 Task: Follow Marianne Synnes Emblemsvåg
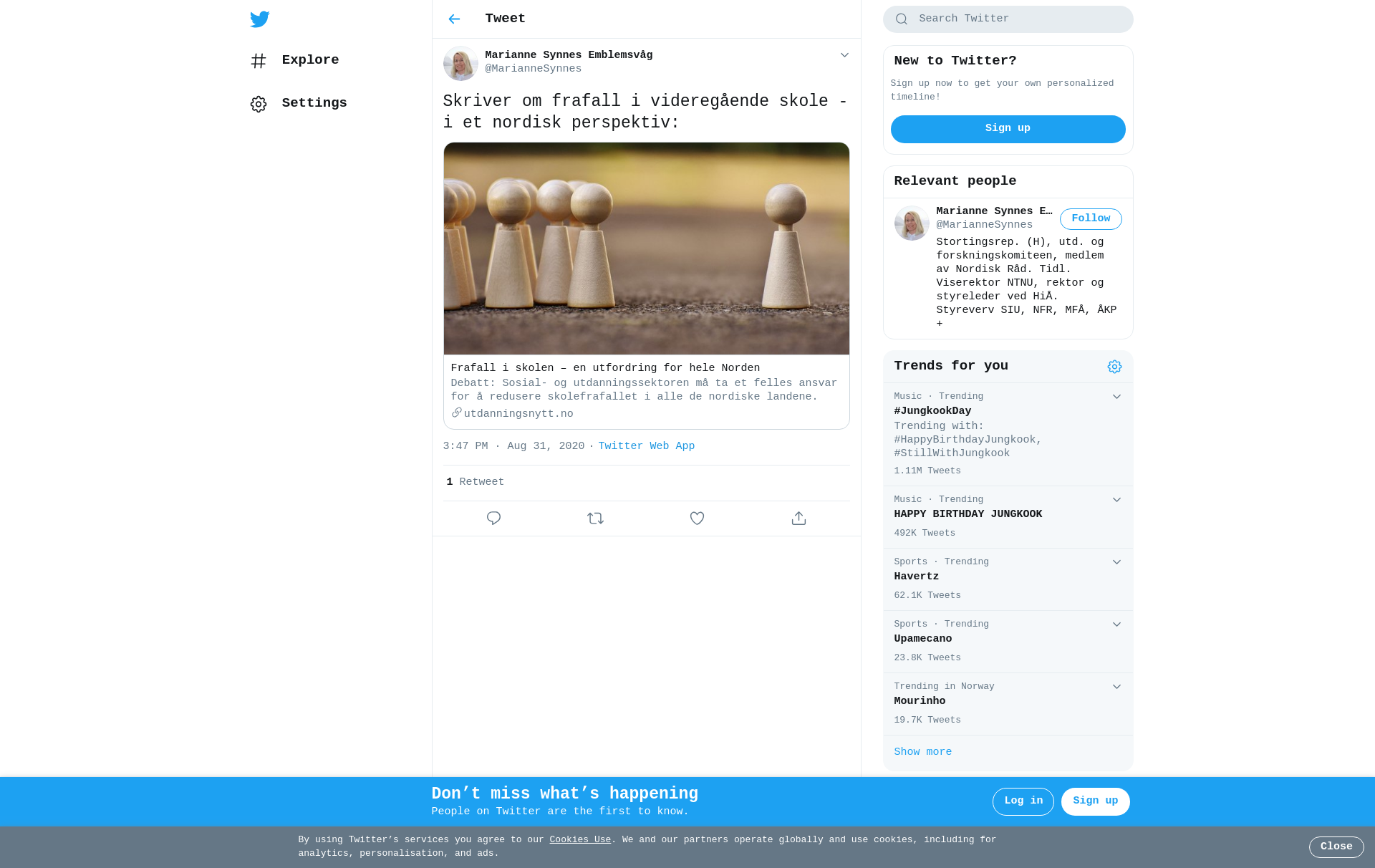tap(1091, 219)
